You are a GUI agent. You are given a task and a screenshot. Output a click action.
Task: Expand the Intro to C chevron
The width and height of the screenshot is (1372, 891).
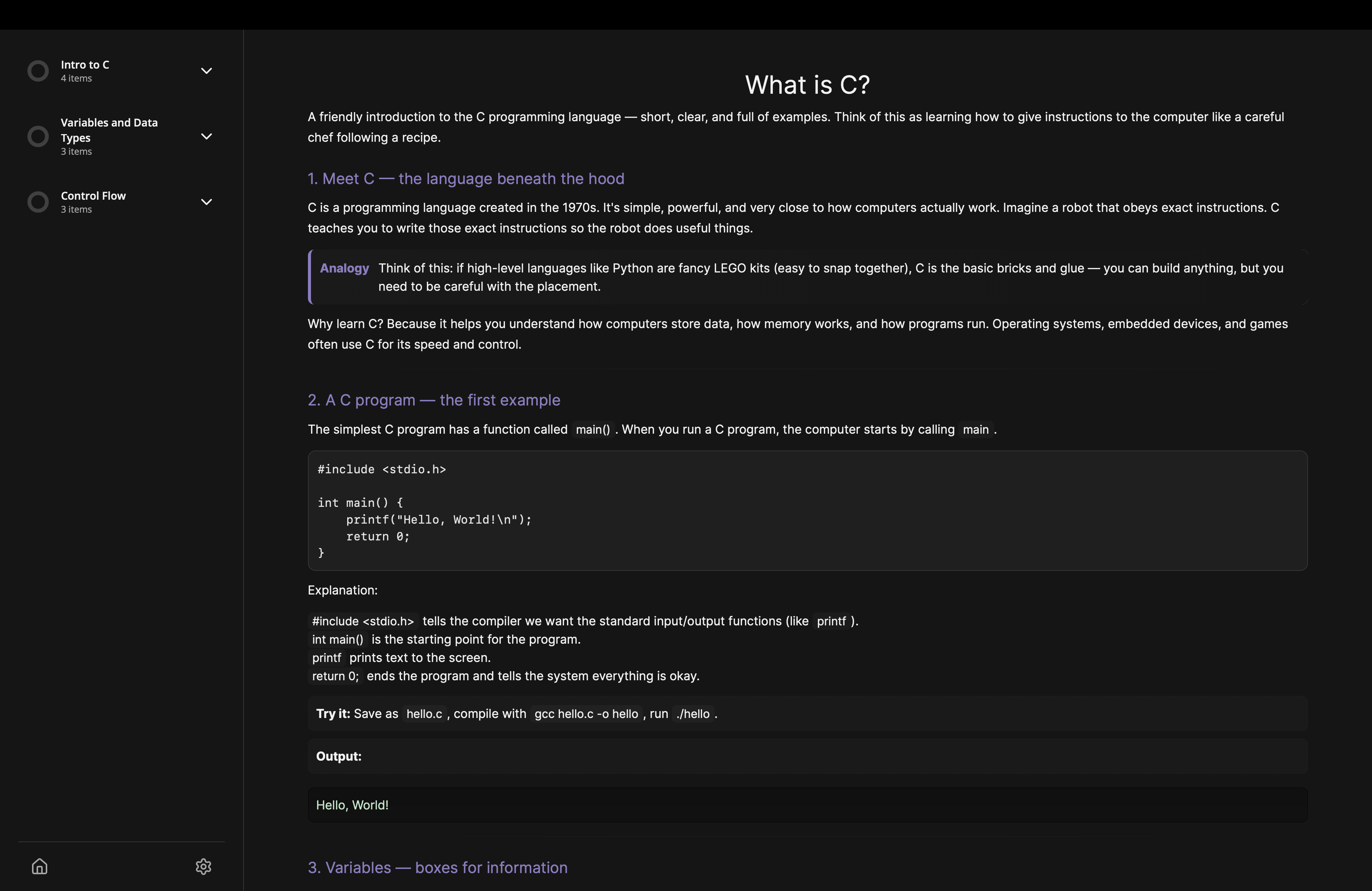(207, 71)
